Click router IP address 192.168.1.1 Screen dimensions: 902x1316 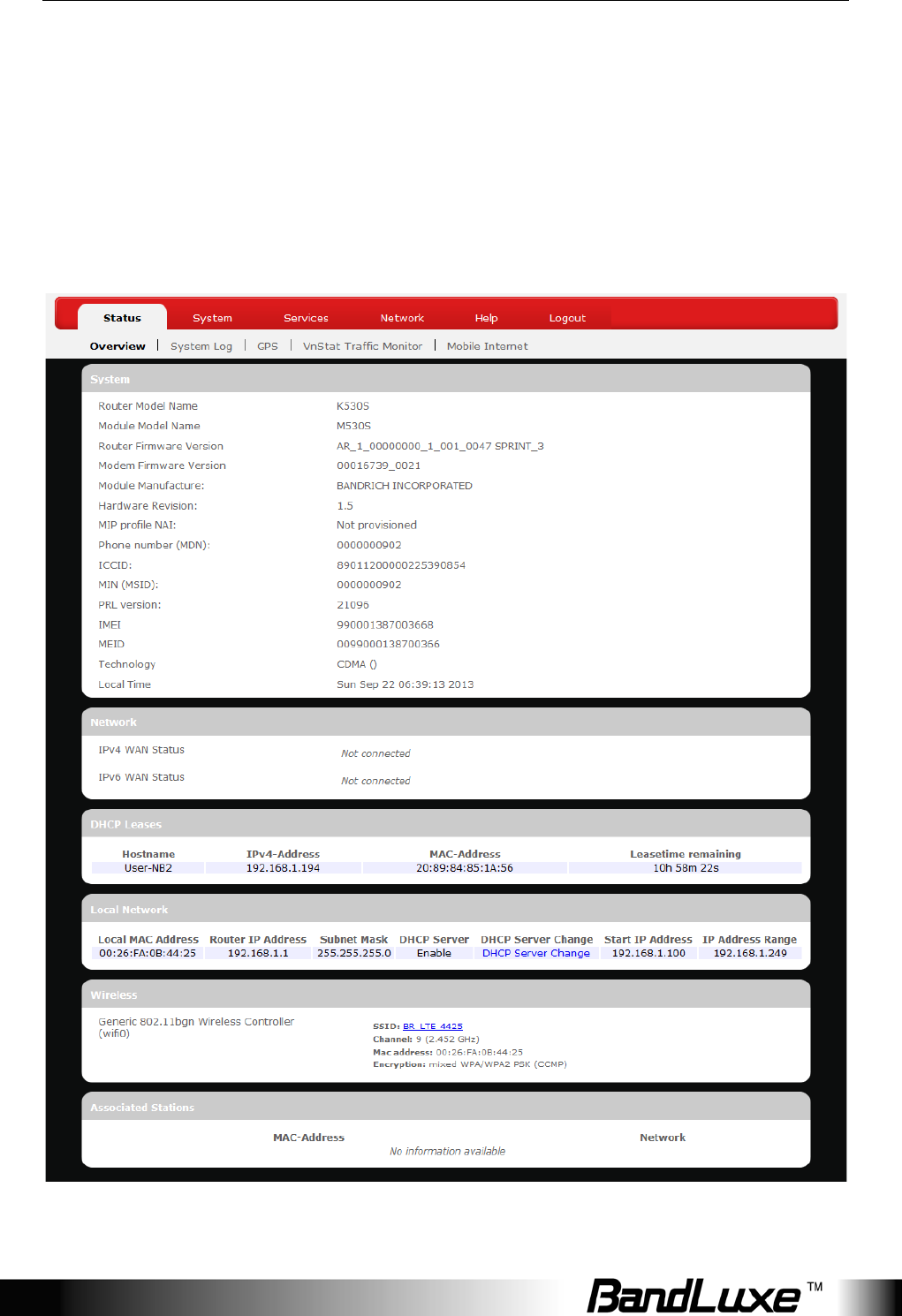point(258,953)
